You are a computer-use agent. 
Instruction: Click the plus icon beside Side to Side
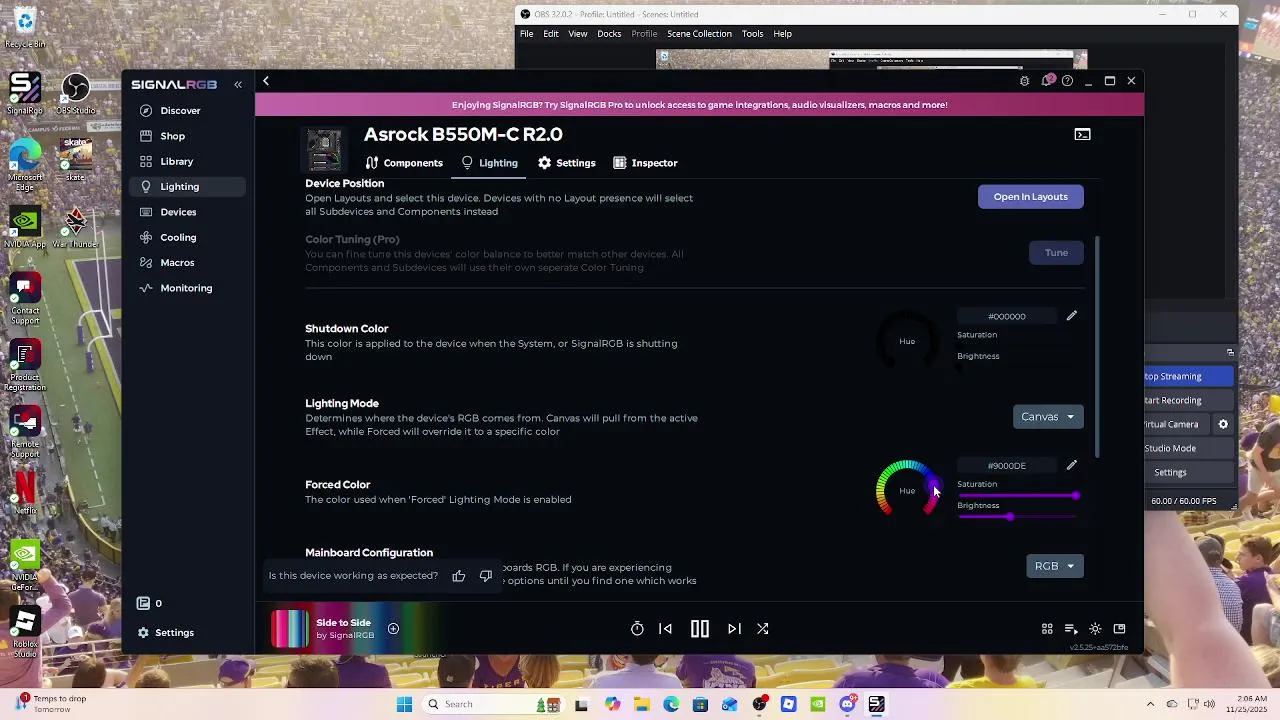[393, 629]
